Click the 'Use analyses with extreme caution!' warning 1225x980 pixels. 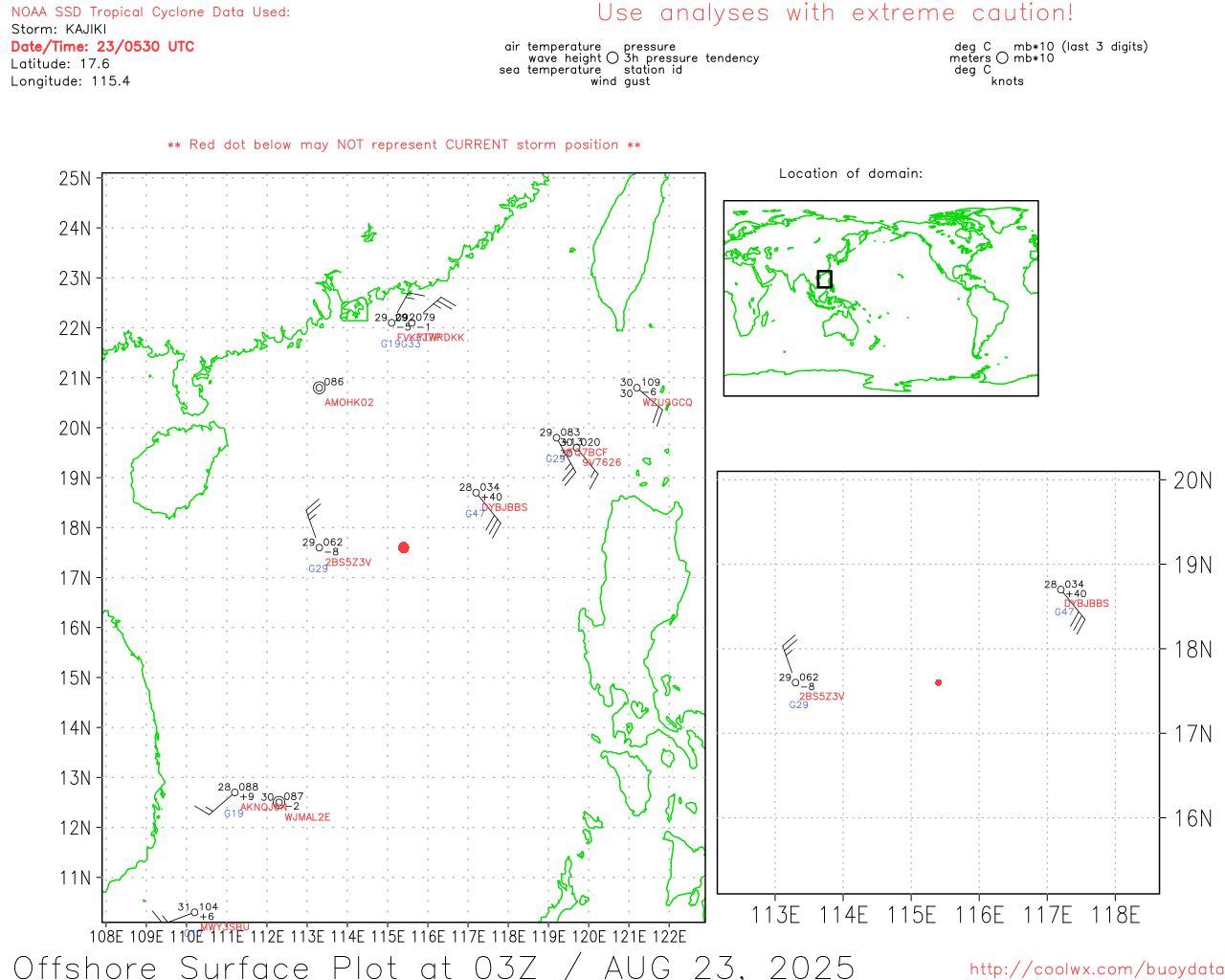point(835,13)
